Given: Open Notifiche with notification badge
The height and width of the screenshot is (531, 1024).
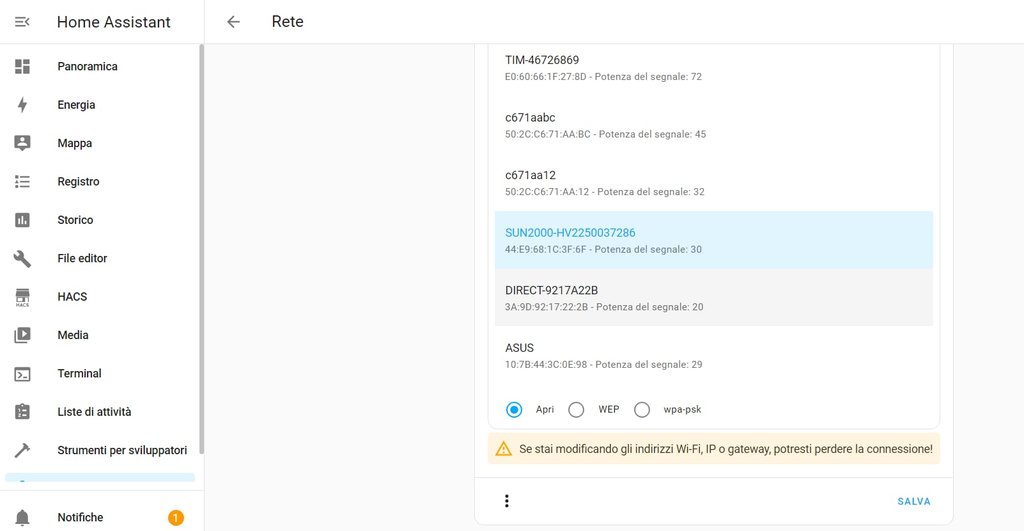Looking at the screenshot, I should (80, 517).
